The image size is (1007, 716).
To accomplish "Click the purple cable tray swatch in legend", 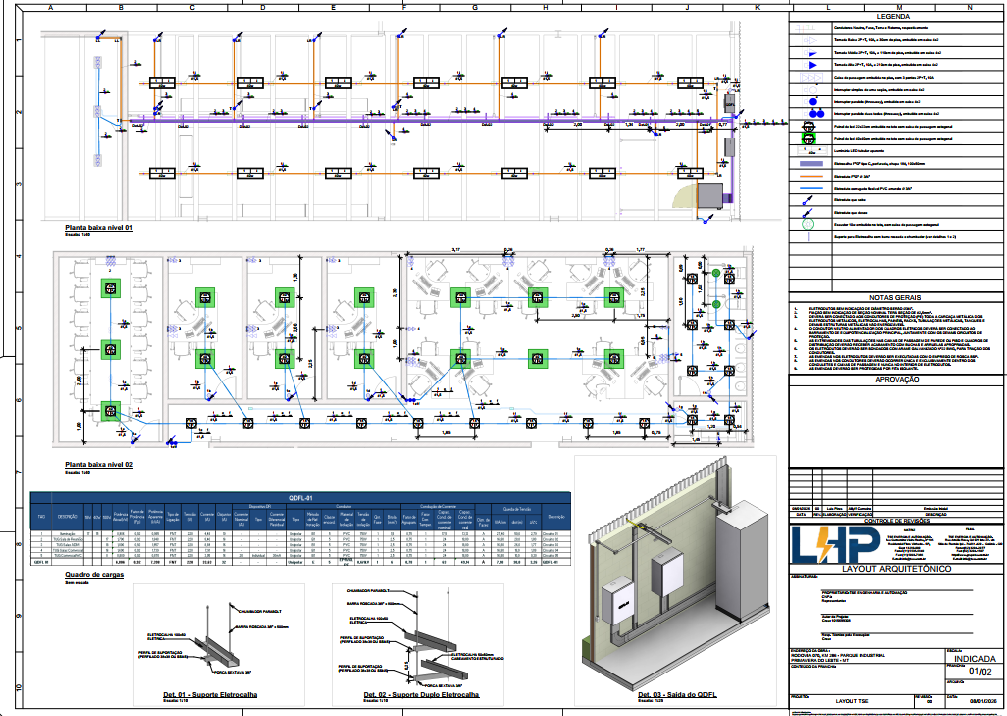I will coord(809,164).
